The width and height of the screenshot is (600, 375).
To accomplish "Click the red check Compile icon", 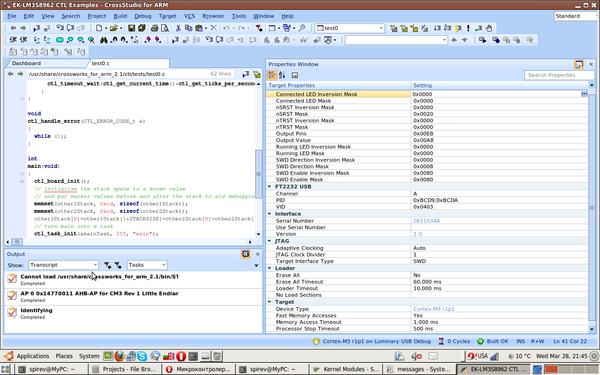I will pyautogui.click(x=414, y=28).
